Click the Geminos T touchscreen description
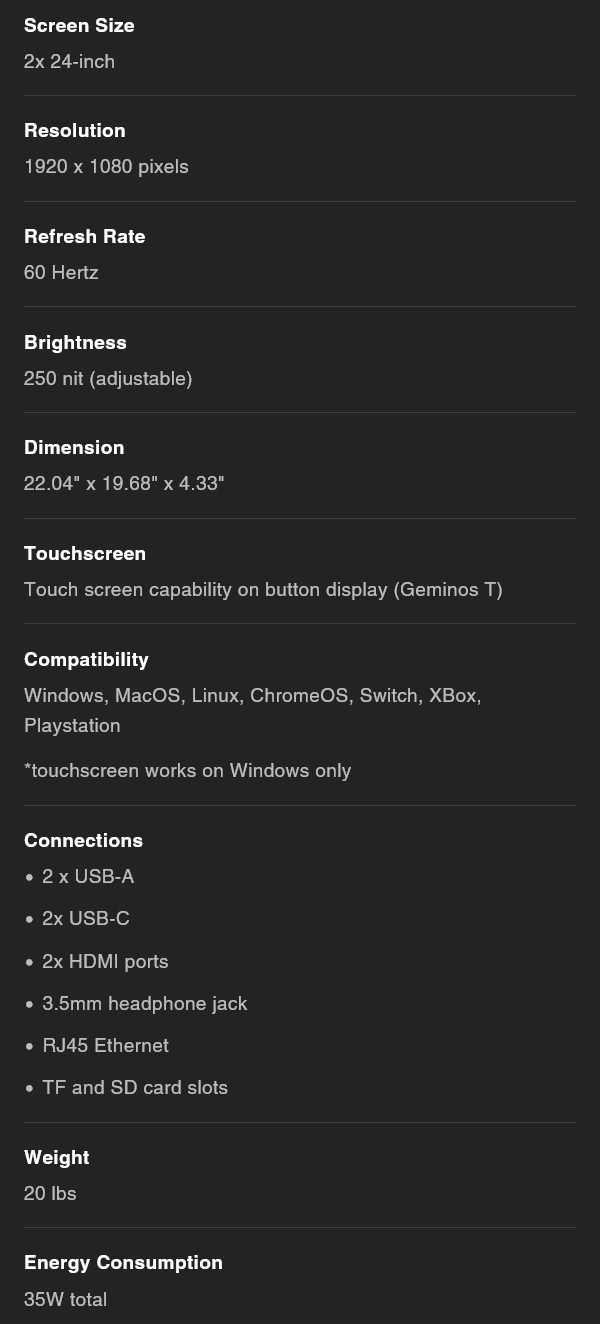This screenshot has width=600, height=1324. click(x=263, y=590)
